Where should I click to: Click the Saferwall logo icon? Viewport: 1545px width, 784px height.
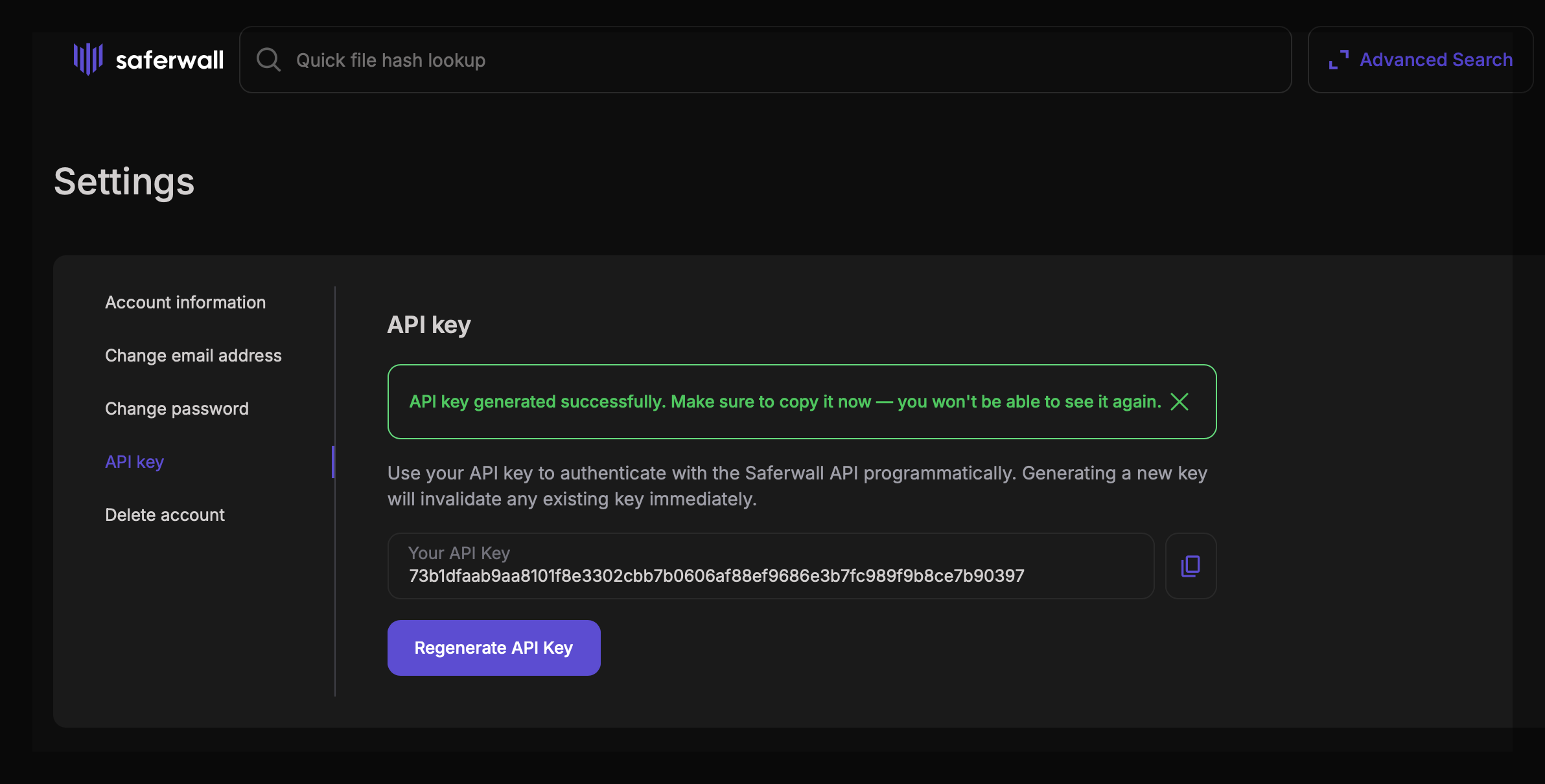coord(88,60)
